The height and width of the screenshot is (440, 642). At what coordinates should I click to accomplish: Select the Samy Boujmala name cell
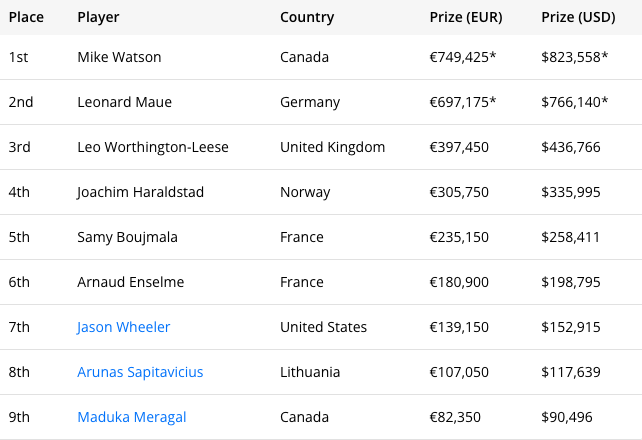(x=130, y=237)
